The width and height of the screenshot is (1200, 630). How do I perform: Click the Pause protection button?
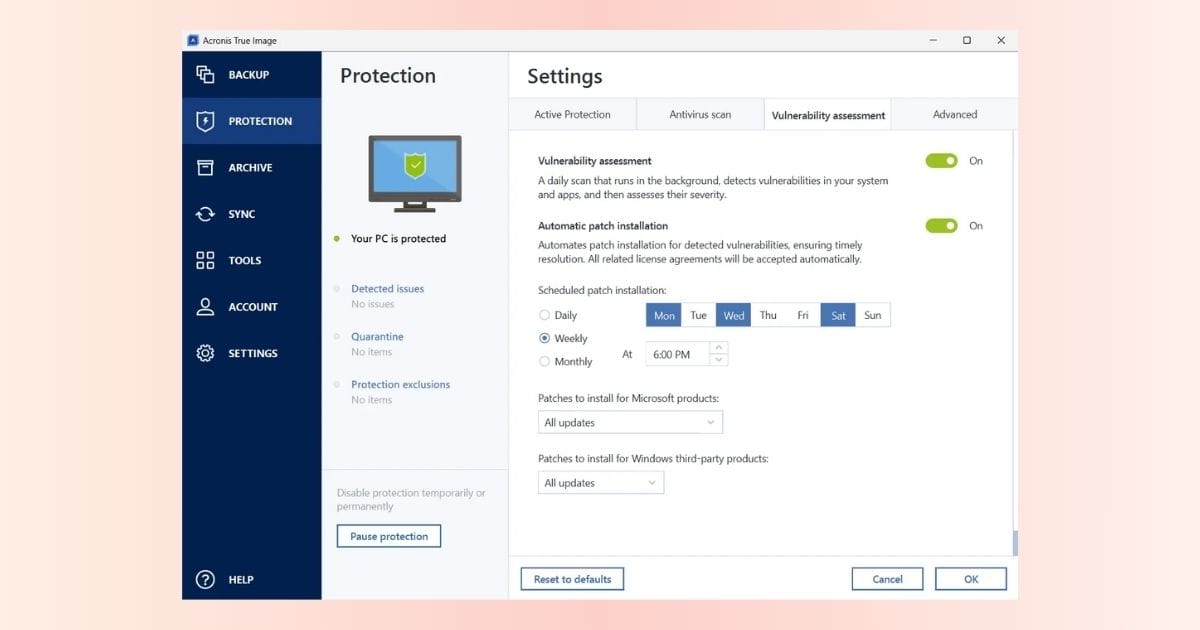coord(389,537)
